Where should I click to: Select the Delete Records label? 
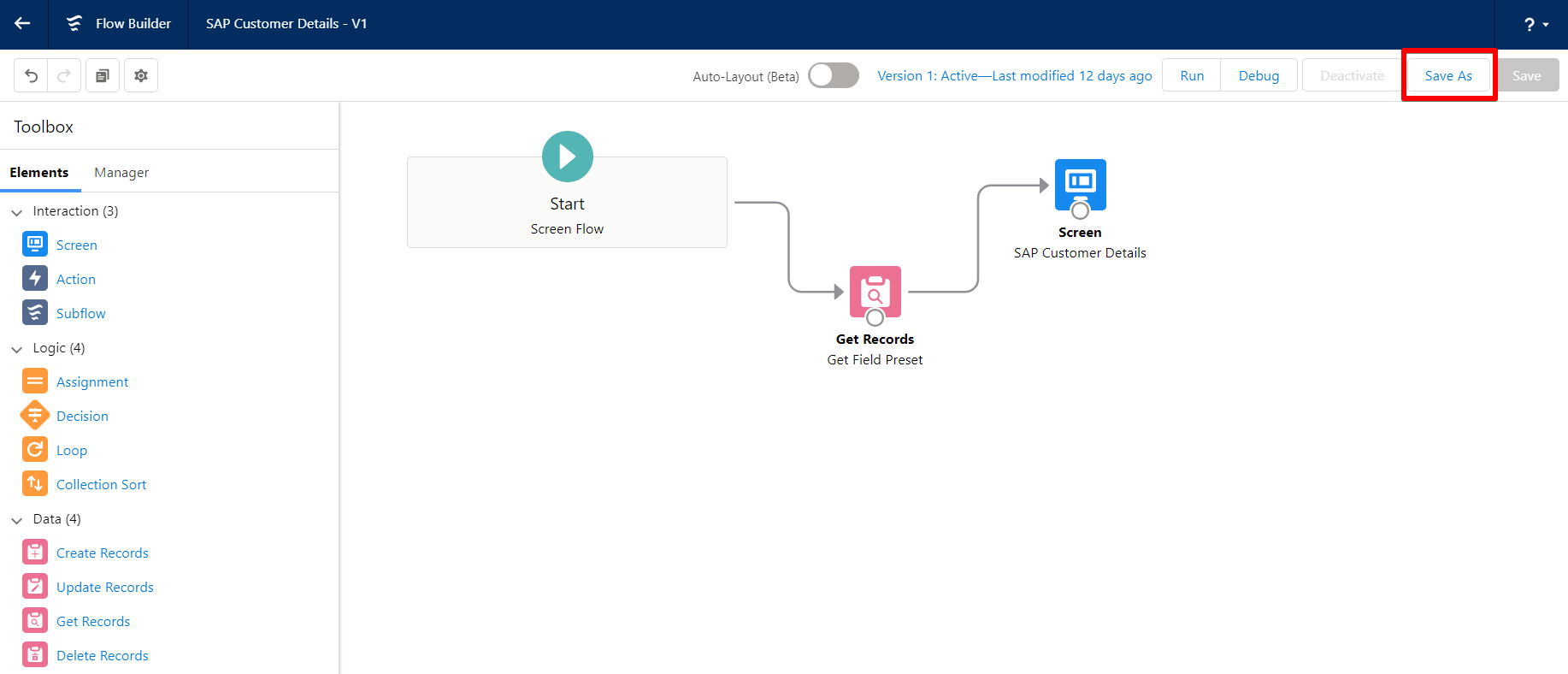point(103,655)
